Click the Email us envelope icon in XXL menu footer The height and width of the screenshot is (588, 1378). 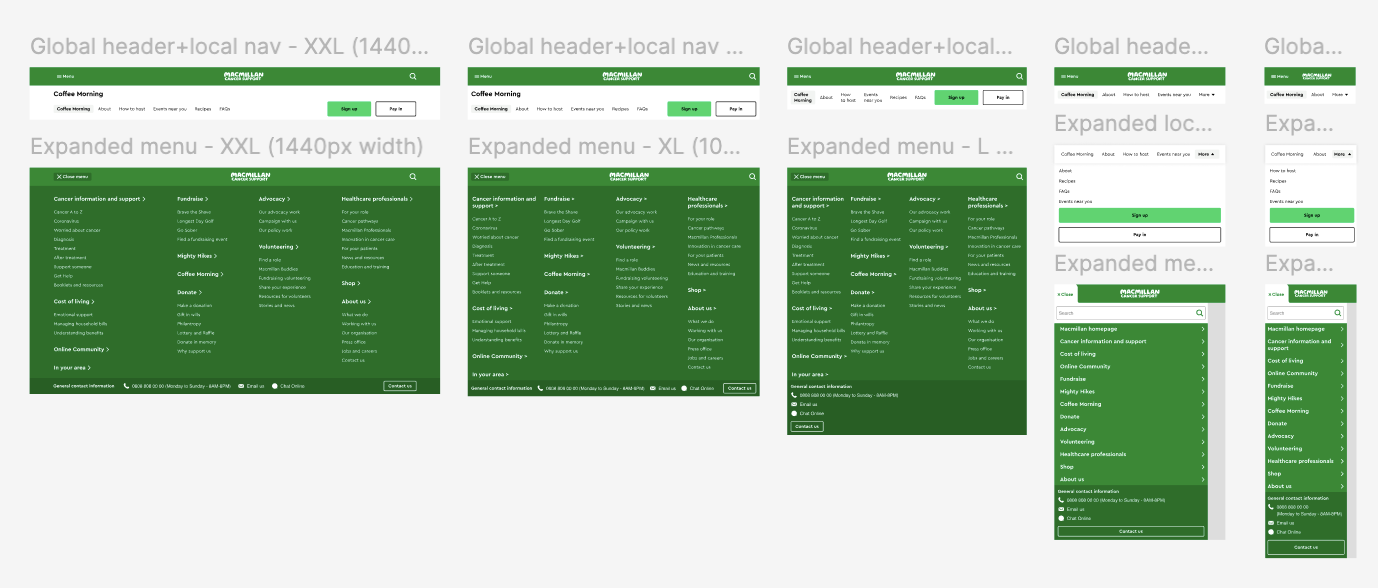tap(241, 386)
